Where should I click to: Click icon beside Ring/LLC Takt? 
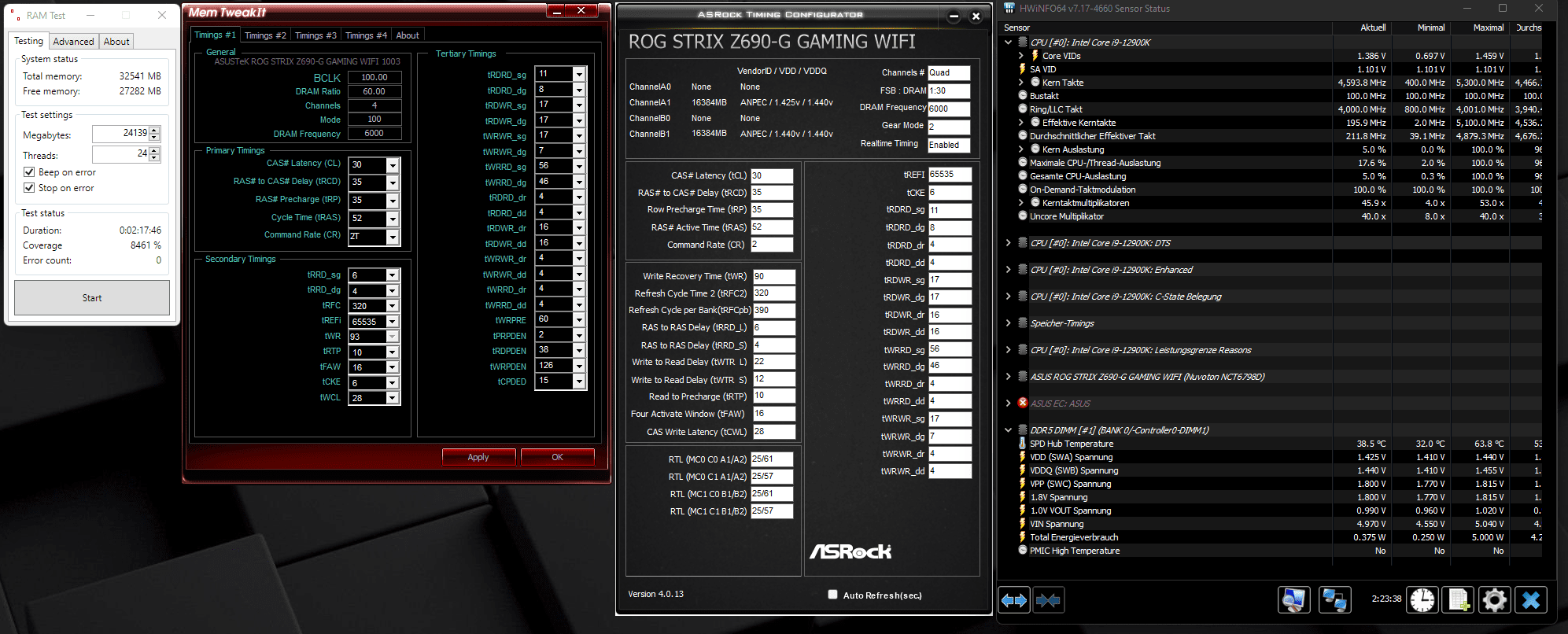point(1022,109)
